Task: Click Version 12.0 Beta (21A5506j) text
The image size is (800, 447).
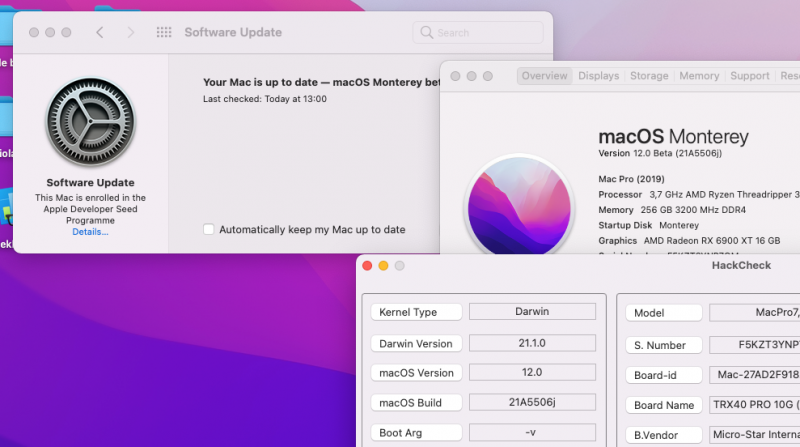Action: pyautogui.click(x=660, y=153)
